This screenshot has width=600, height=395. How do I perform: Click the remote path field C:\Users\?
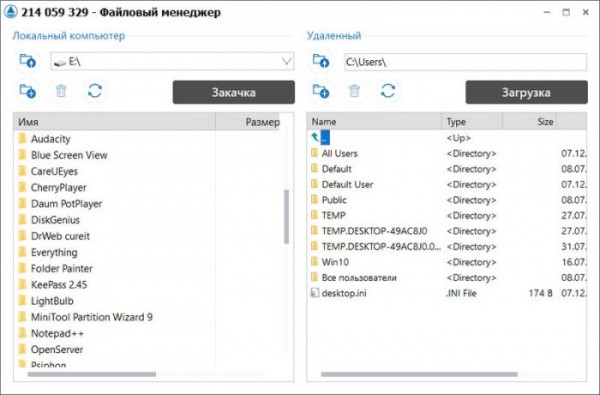coord(465,62)
